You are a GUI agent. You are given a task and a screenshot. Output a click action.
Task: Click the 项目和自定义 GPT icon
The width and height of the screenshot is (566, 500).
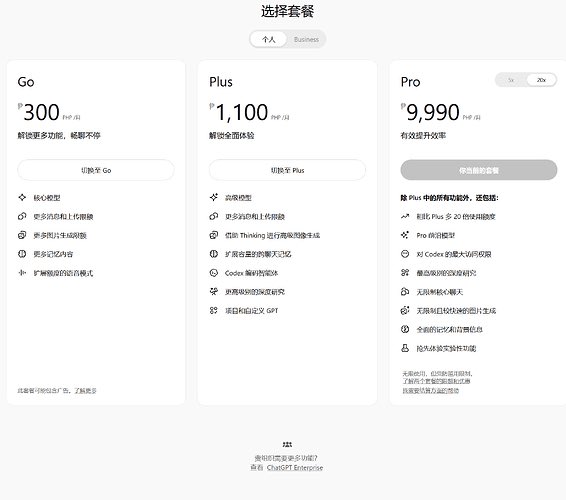[214, 310]
